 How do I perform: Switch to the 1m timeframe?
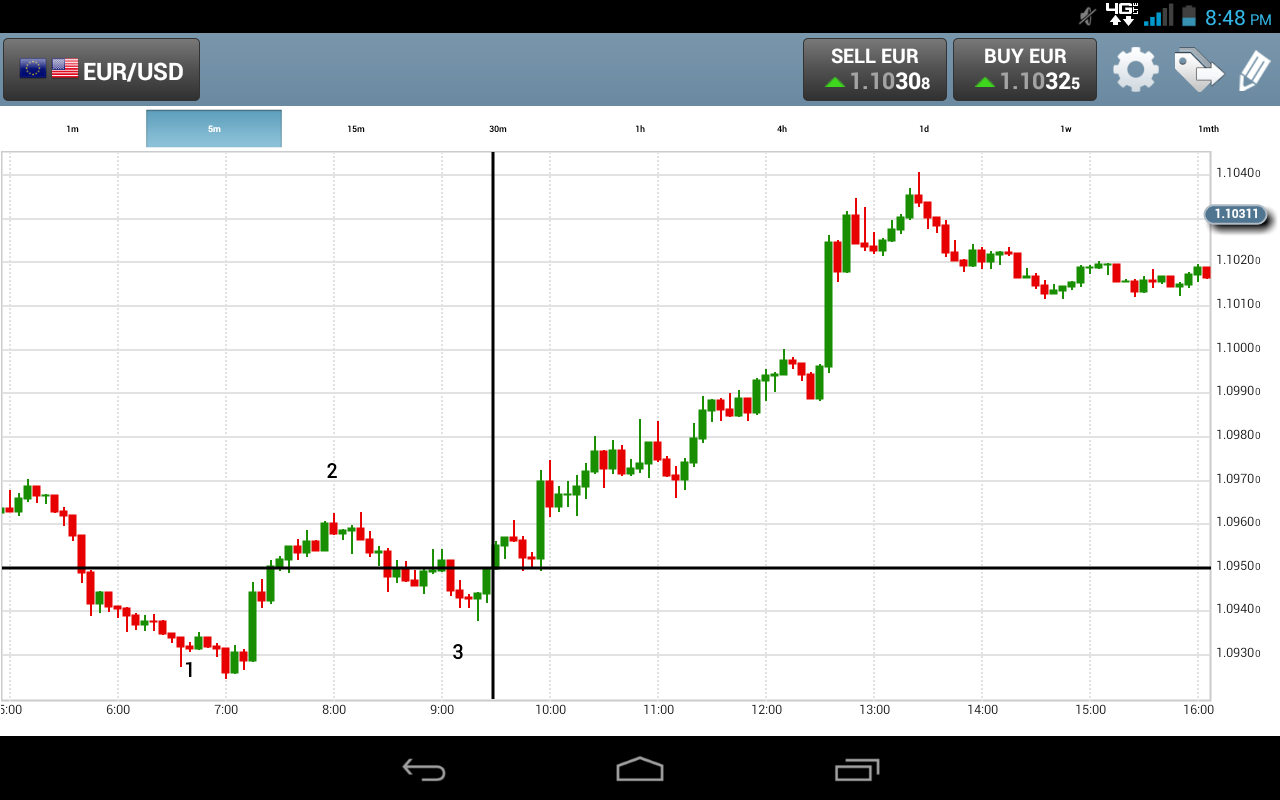pyautogui.click(x=72, y=129)
